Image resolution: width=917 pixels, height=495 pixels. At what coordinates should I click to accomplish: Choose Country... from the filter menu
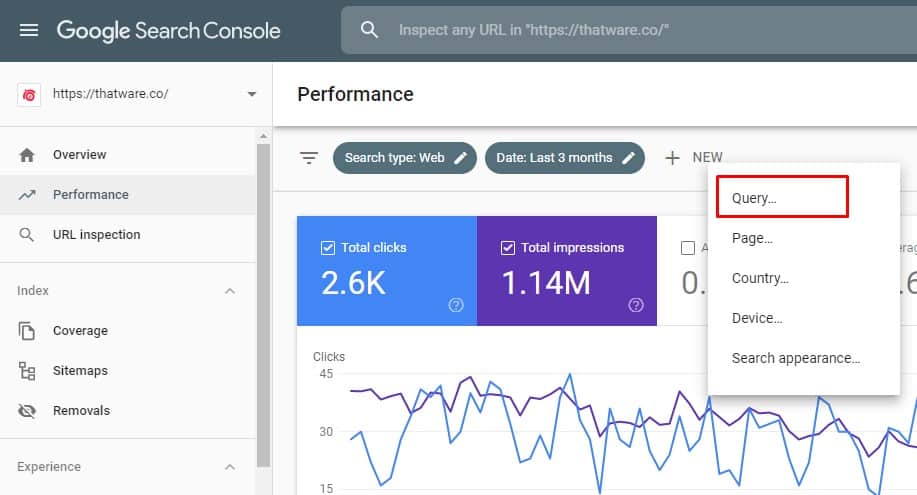click(760, 279)
